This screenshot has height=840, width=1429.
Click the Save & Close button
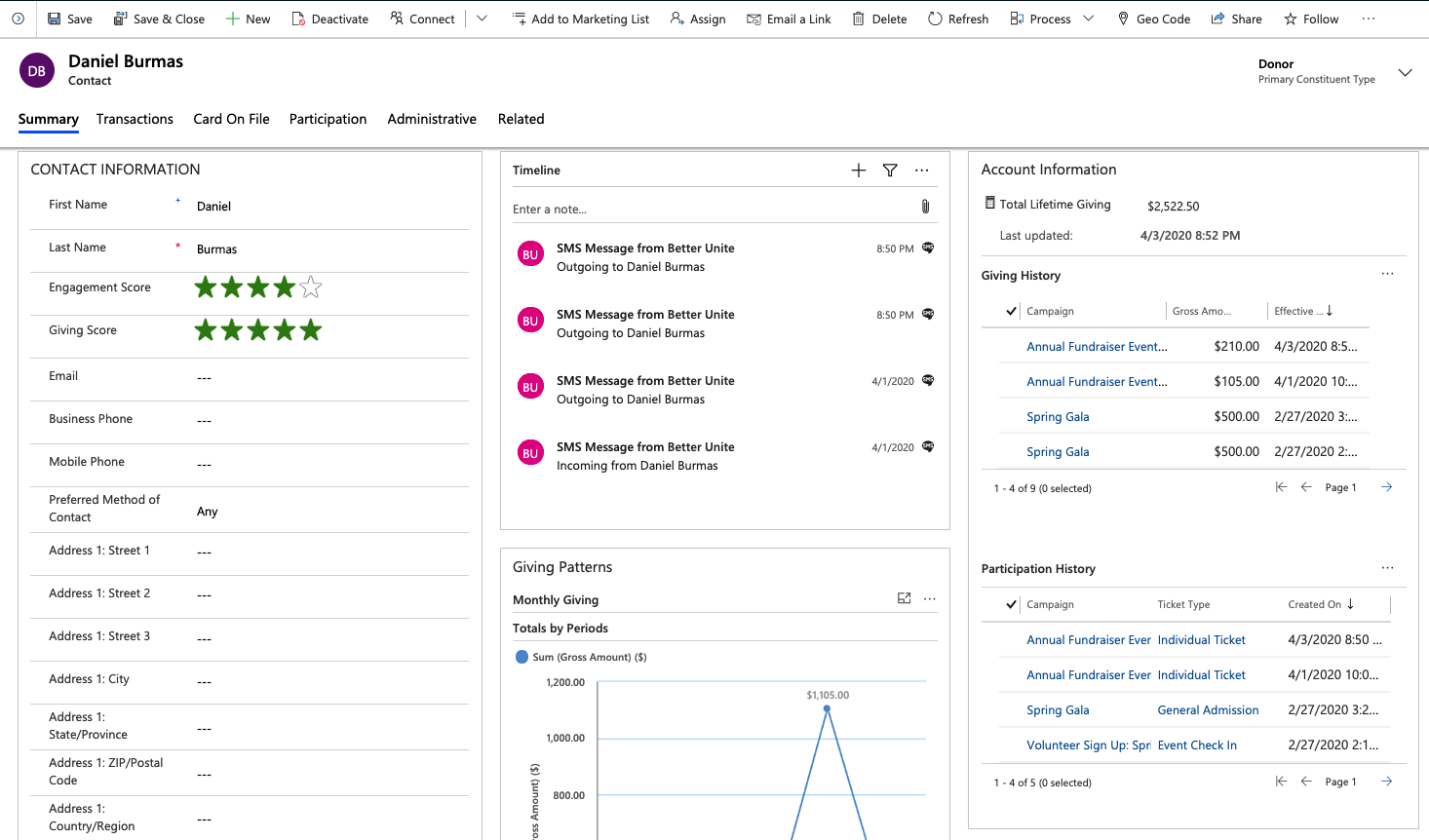159,19
